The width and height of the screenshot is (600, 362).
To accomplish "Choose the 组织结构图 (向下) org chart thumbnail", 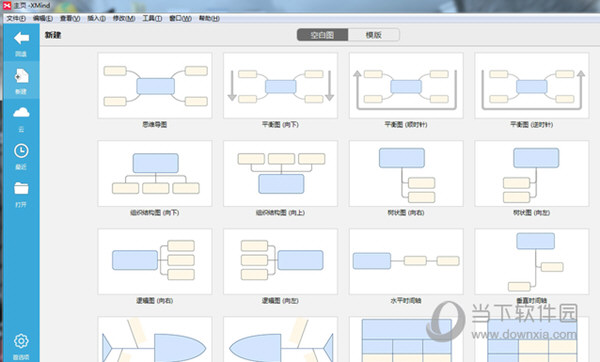I will click(155, 173).
